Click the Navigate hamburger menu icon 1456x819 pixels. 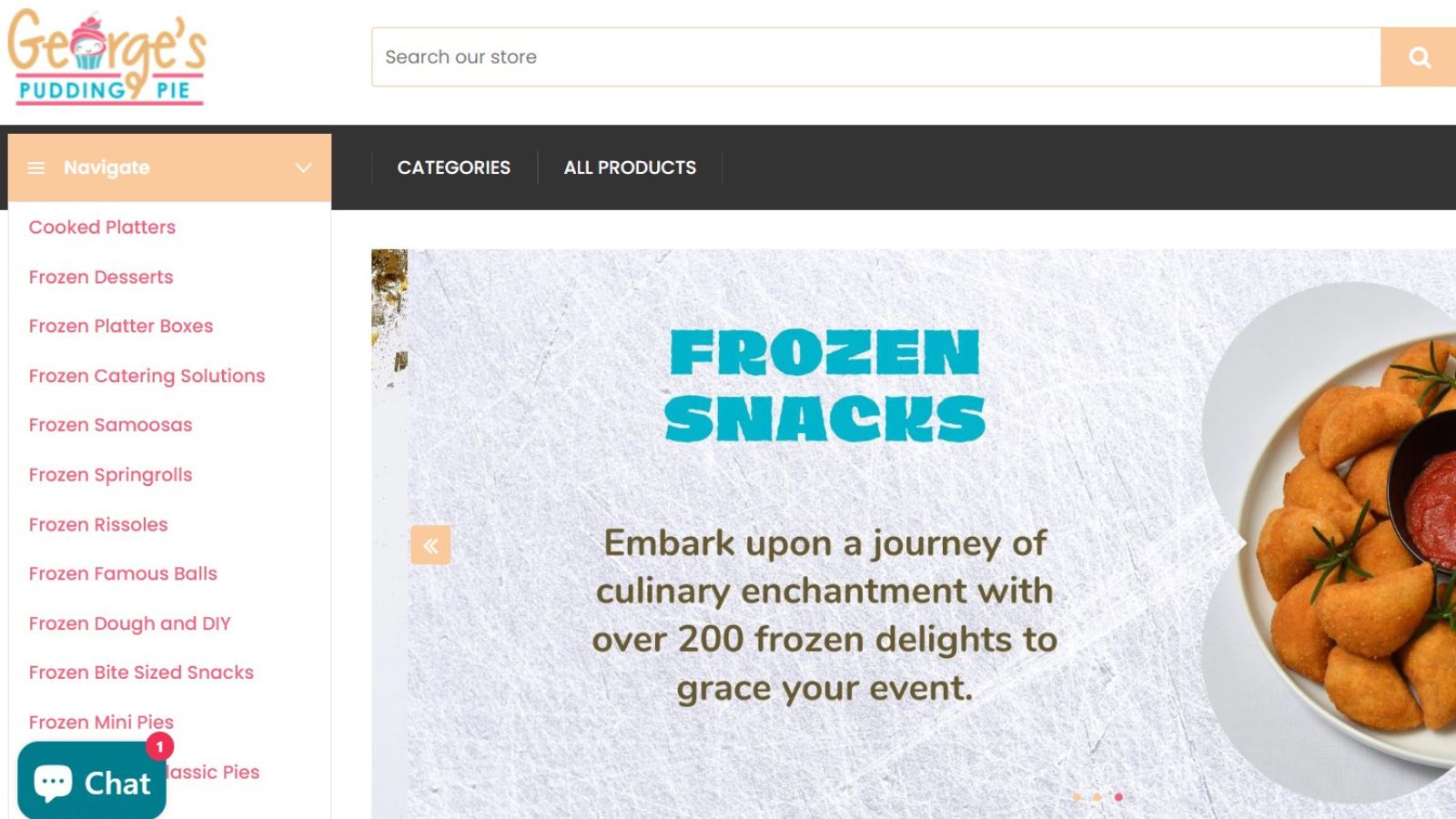(36, 167)
